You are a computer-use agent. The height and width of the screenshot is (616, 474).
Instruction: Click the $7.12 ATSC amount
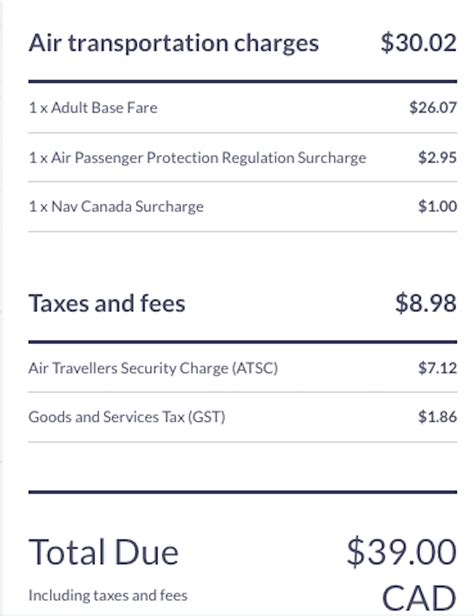[x=437, y=368]
